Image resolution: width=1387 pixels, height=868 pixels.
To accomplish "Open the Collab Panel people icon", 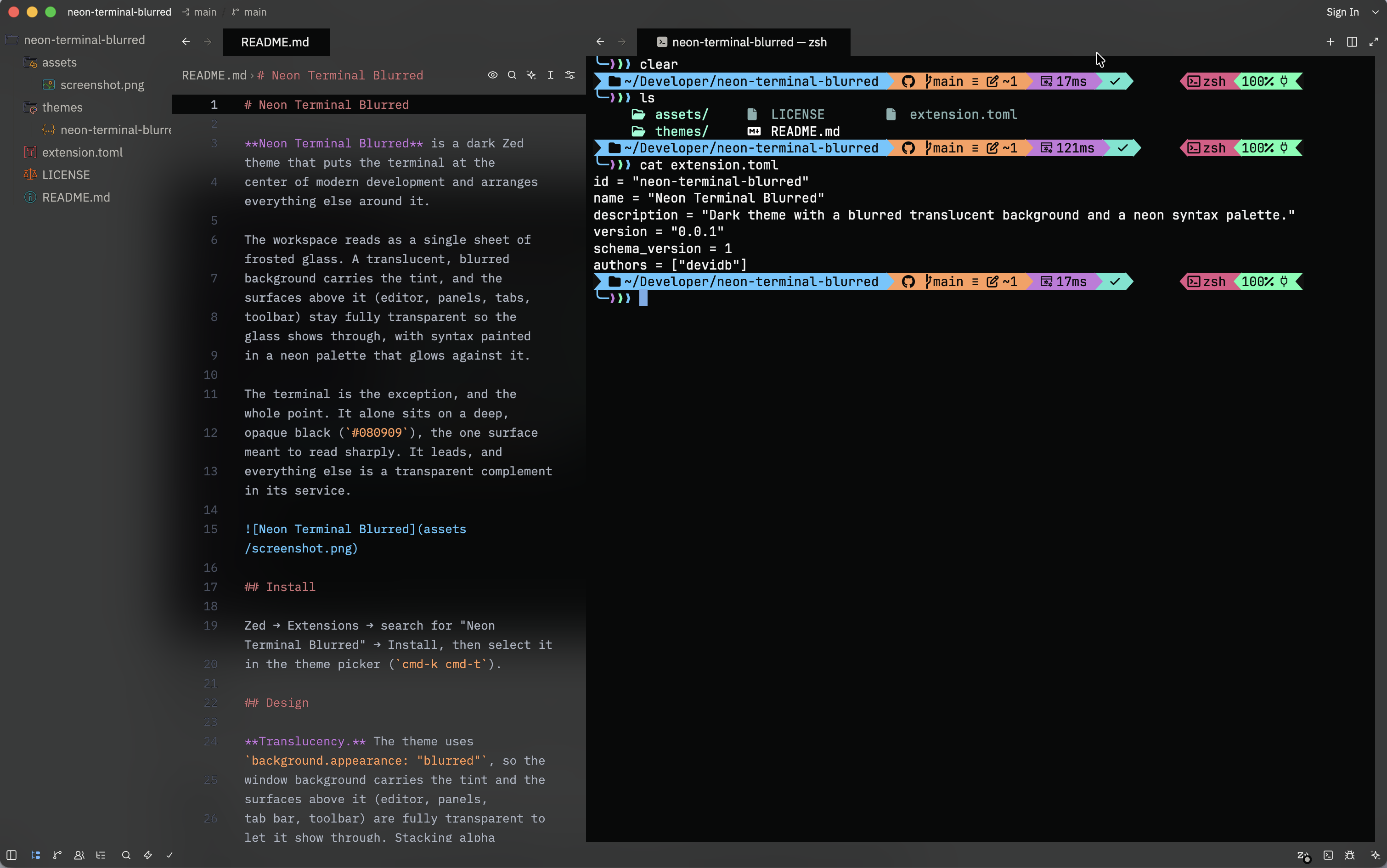I will [x=79, y=855].
